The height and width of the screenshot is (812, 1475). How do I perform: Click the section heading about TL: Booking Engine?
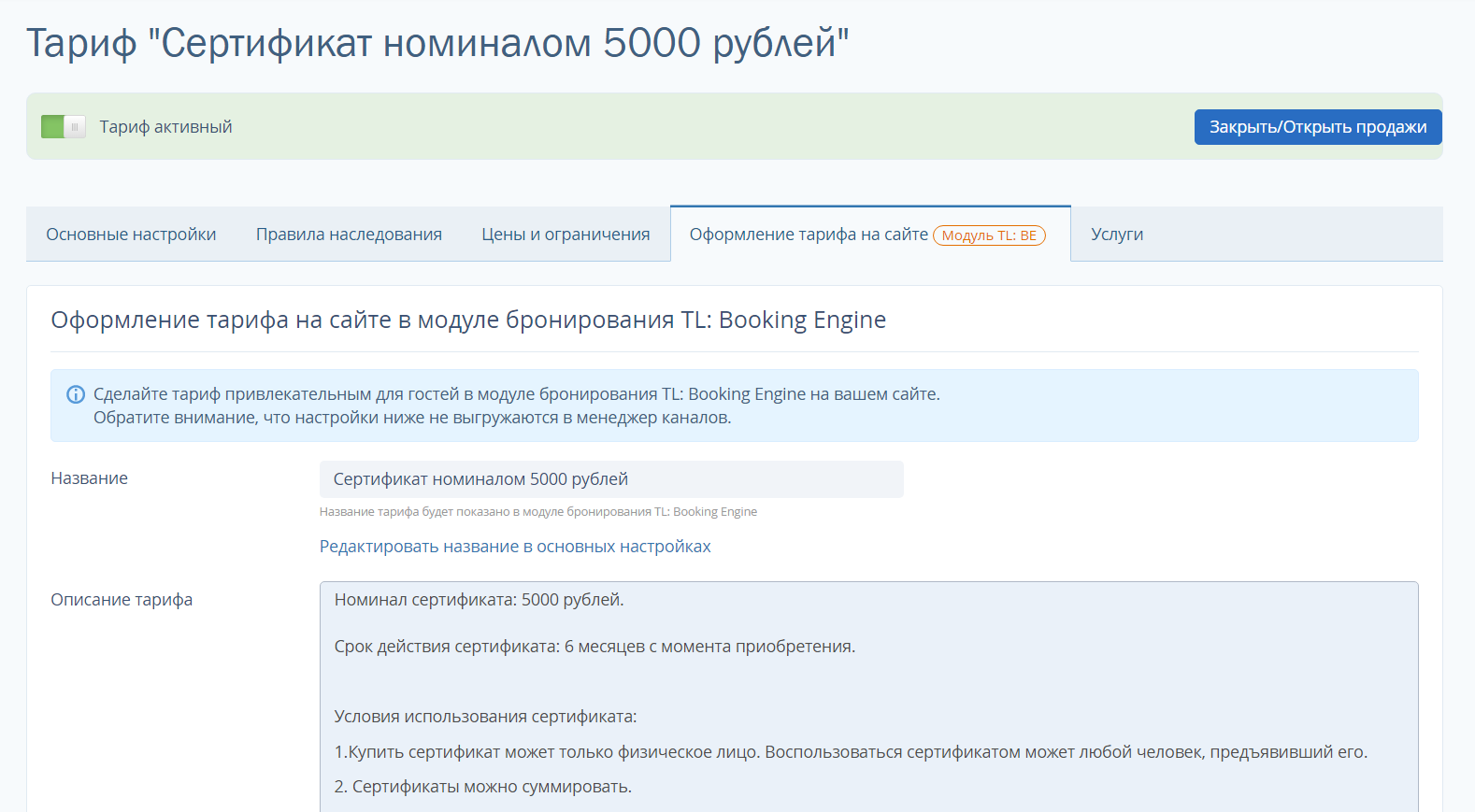tap(468, 320)
